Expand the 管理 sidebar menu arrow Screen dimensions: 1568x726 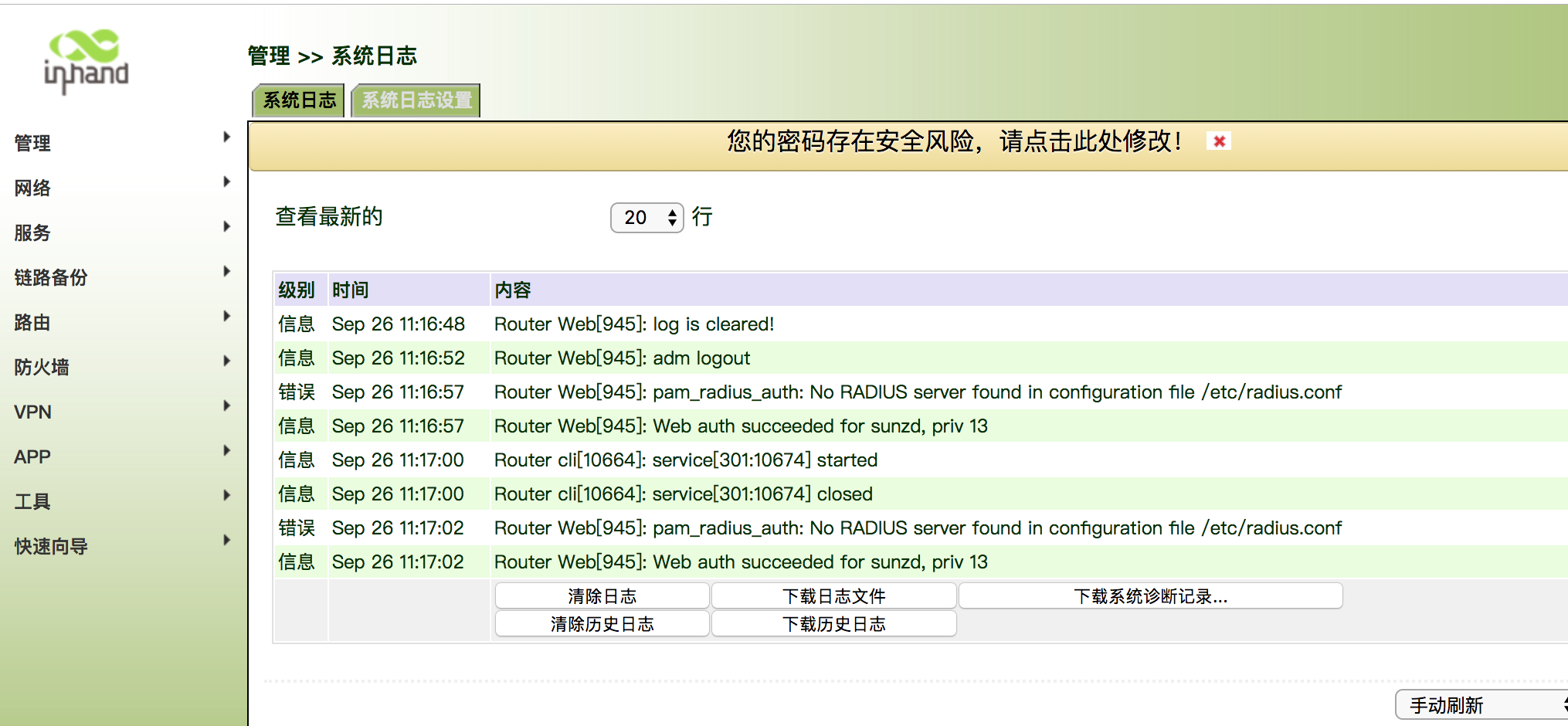point(226,137)
